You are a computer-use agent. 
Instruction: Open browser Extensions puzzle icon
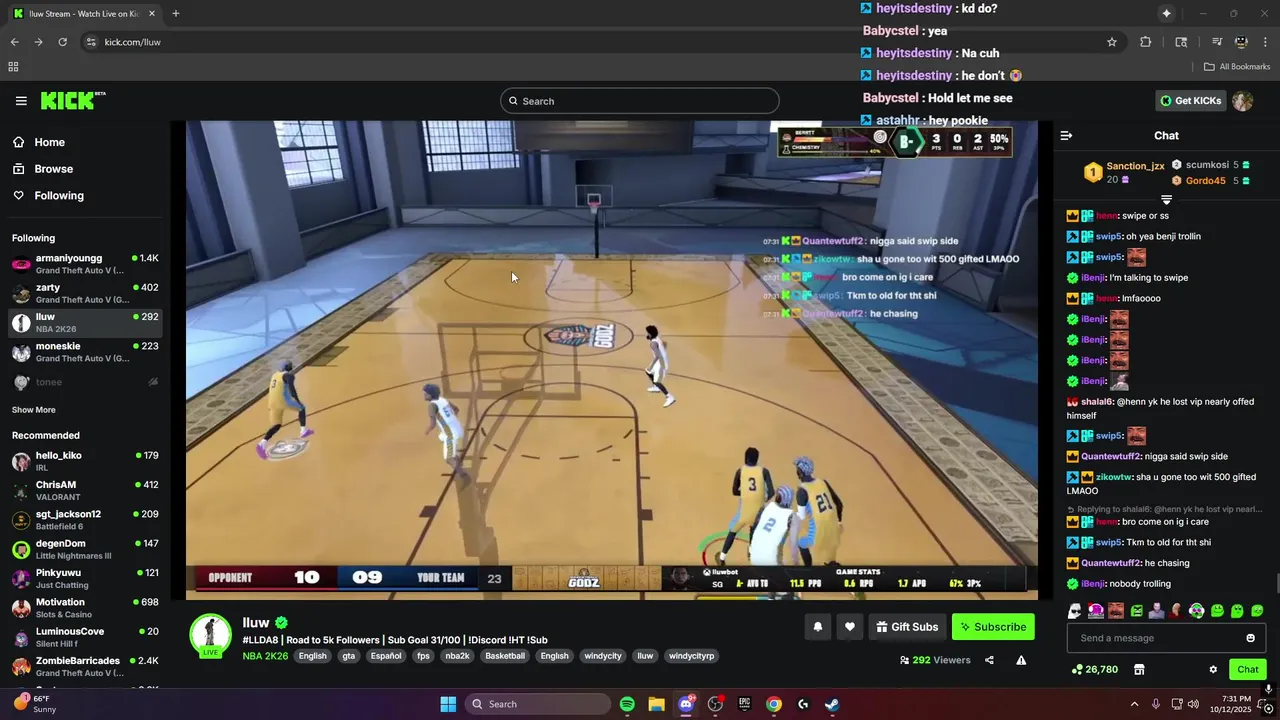coord(1145,42)
